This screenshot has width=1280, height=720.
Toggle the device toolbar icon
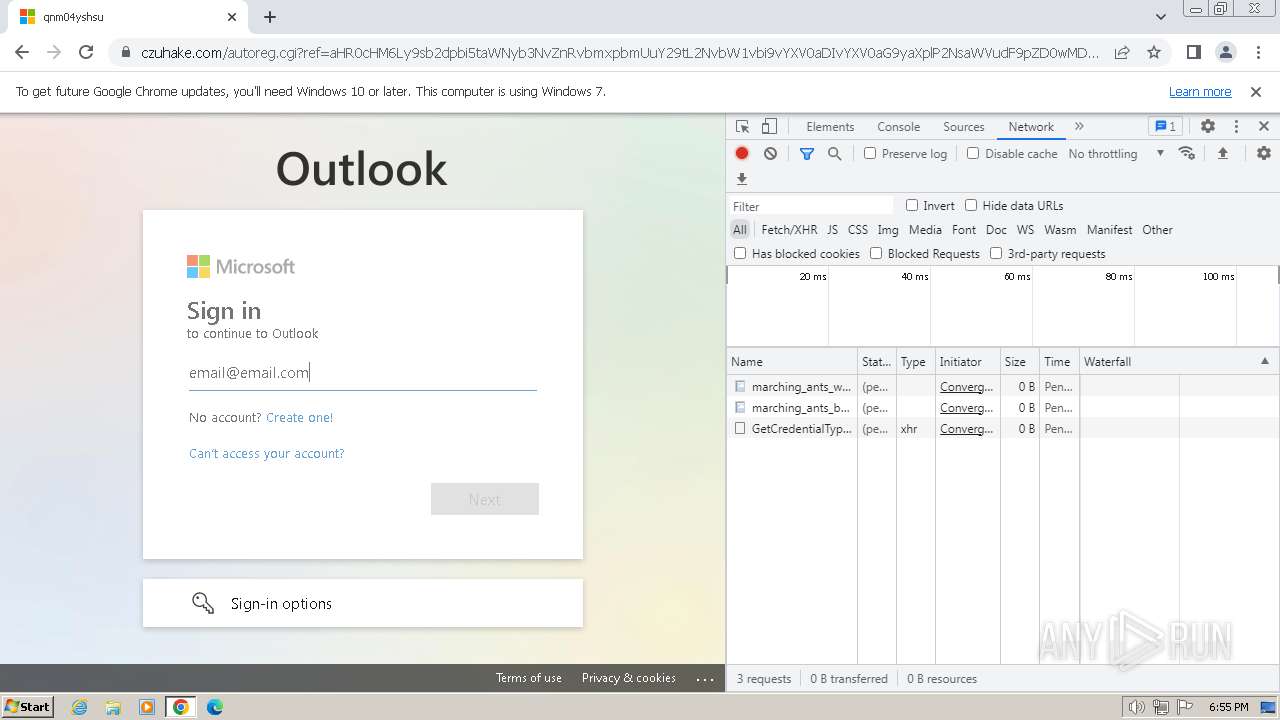pos(769,127)
